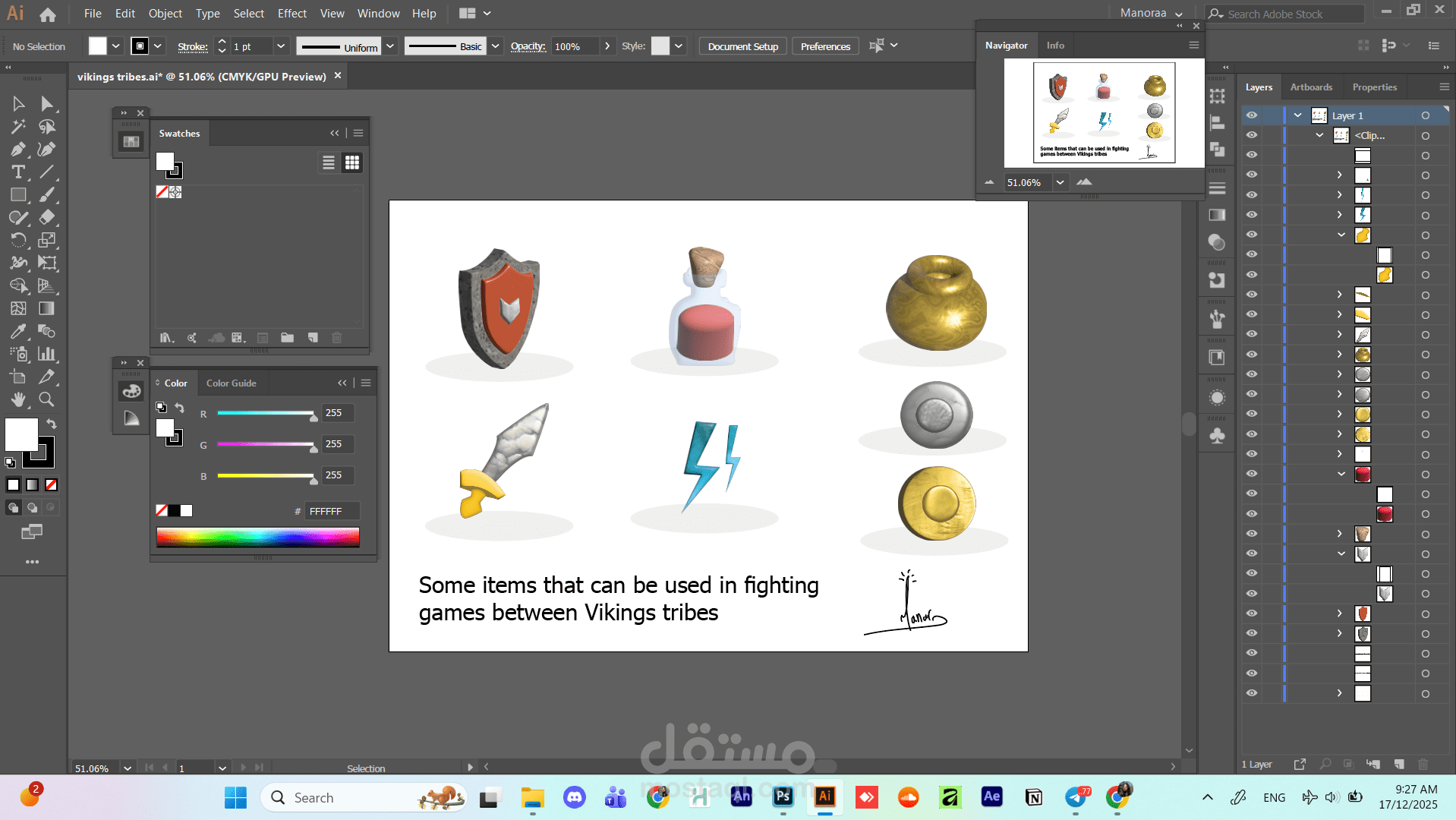Click the Search Adobe Stock field

click(x=1284, y=14)
